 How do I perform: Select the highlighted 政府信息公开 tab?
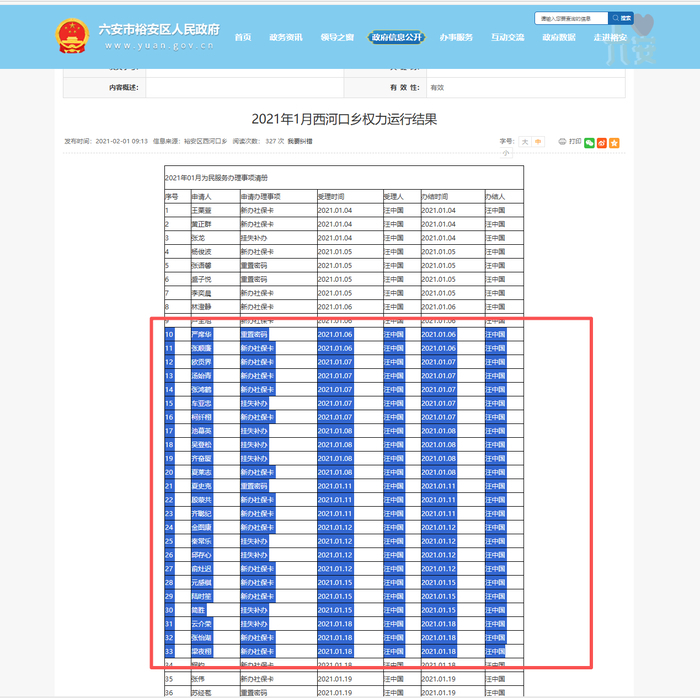[396, 37]
